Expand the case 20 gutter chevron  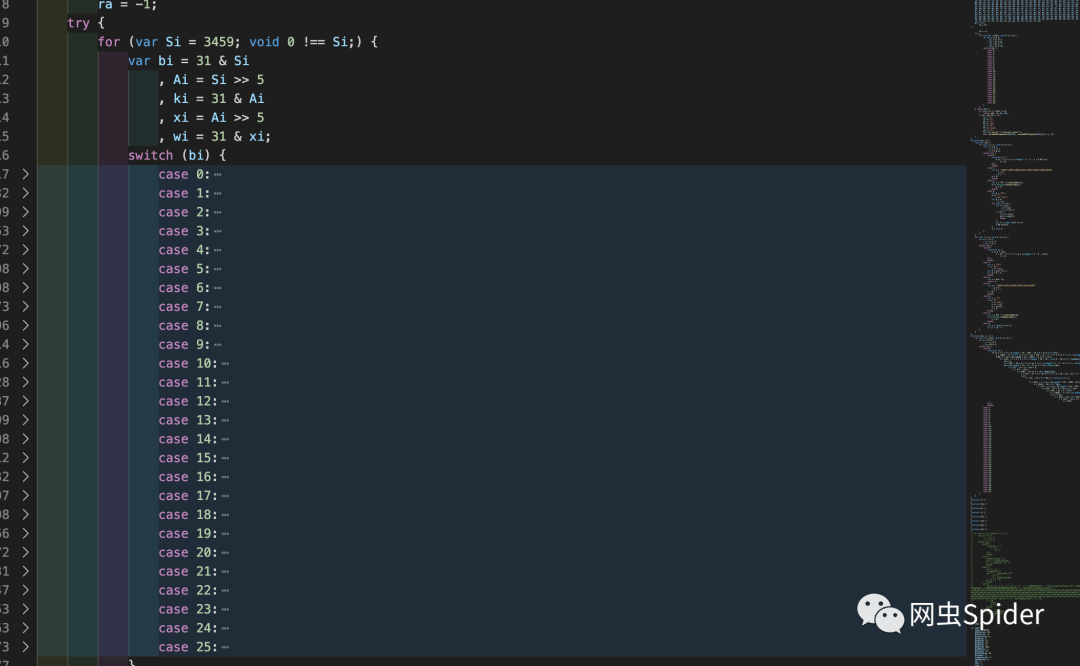tap(25, 552)
